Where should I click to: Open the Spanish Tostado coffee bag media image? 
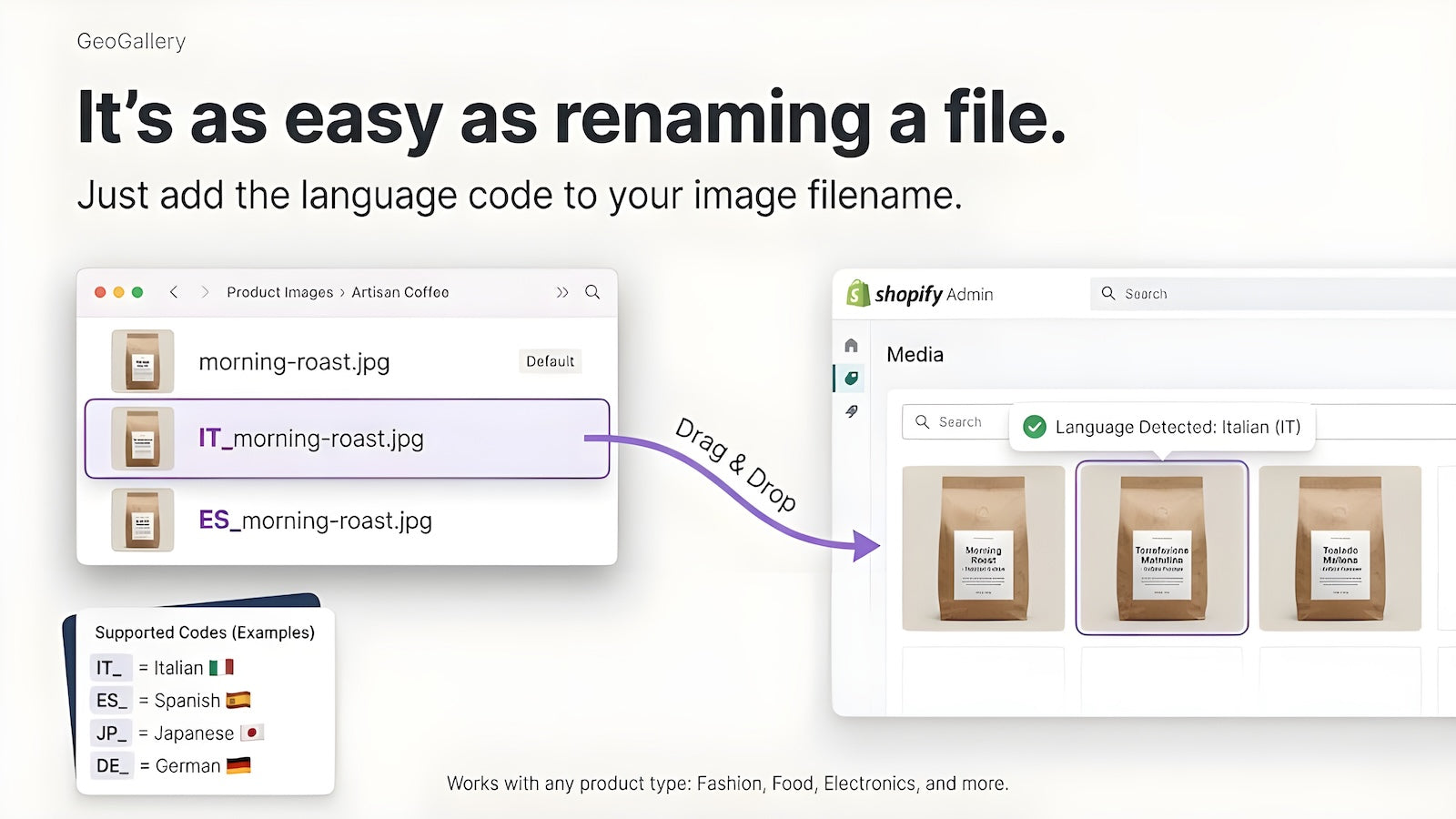1340,549
